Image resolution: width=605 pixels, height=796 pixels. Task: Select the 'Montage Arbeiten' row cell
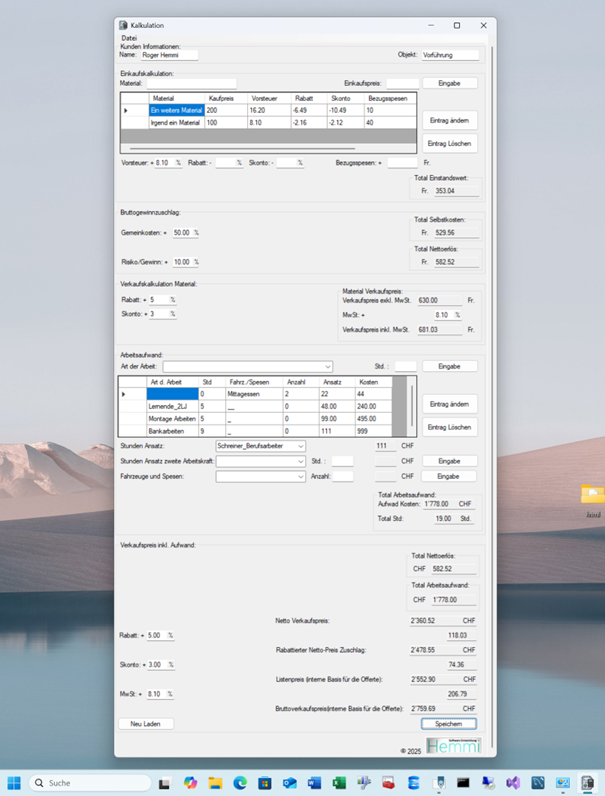click(x=173, y=419)
